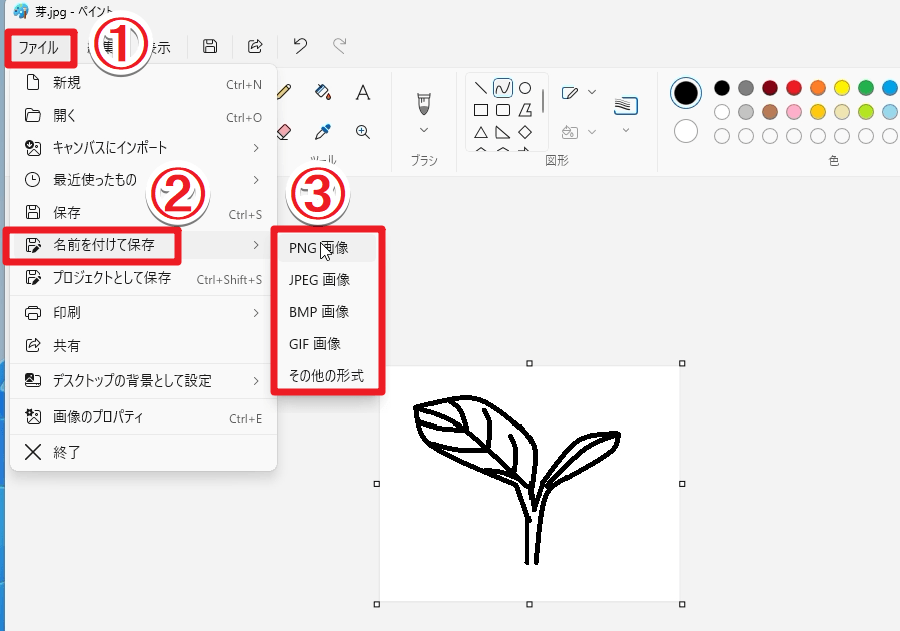900x631 pixels.
Task: Pick the yellow palette color
Action: coord(842,88)
